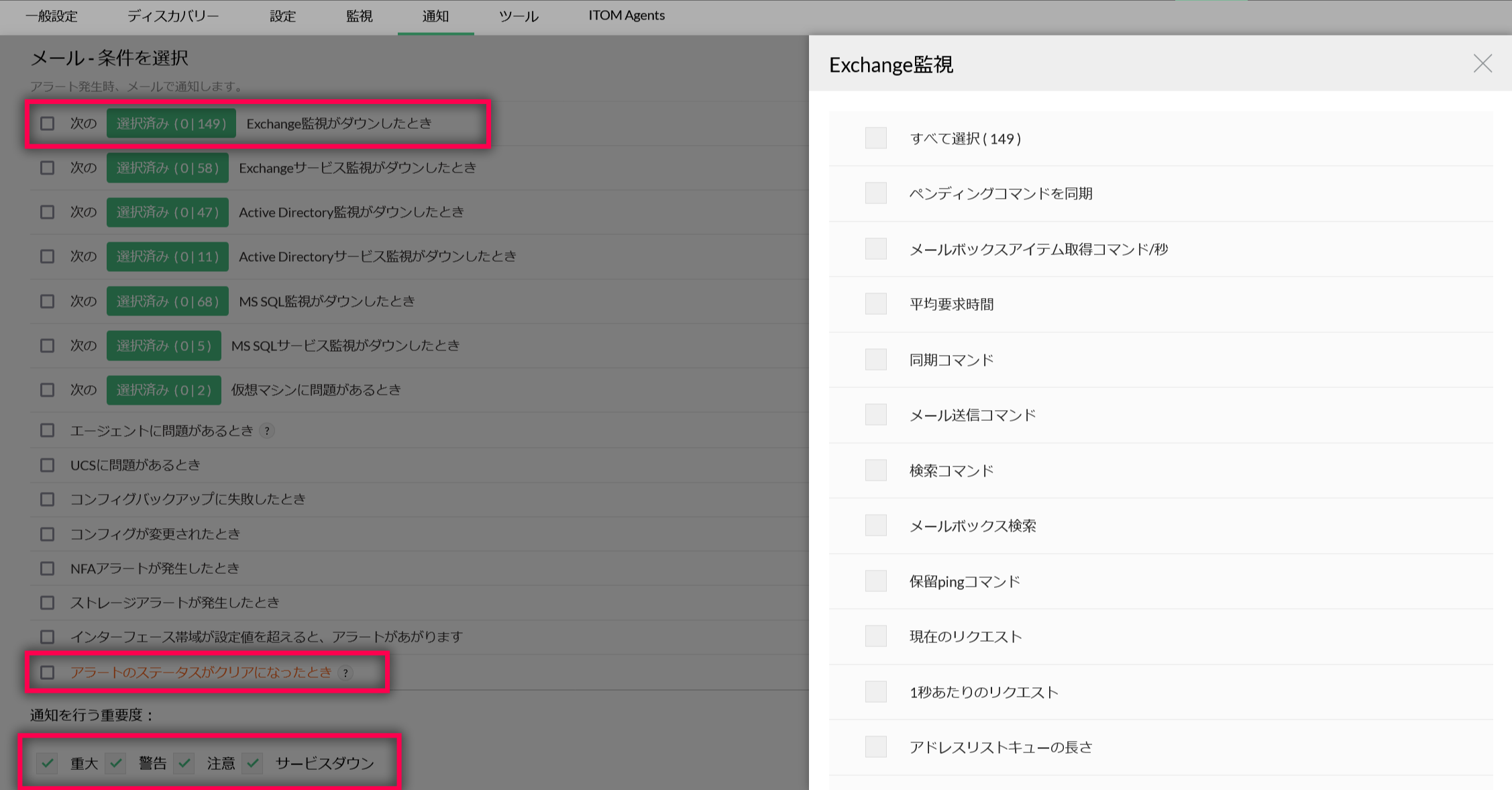Enable ペンディングコマンドを同期 checkbox
This screenshot has width=1512, height=790.
click(876, 193)
